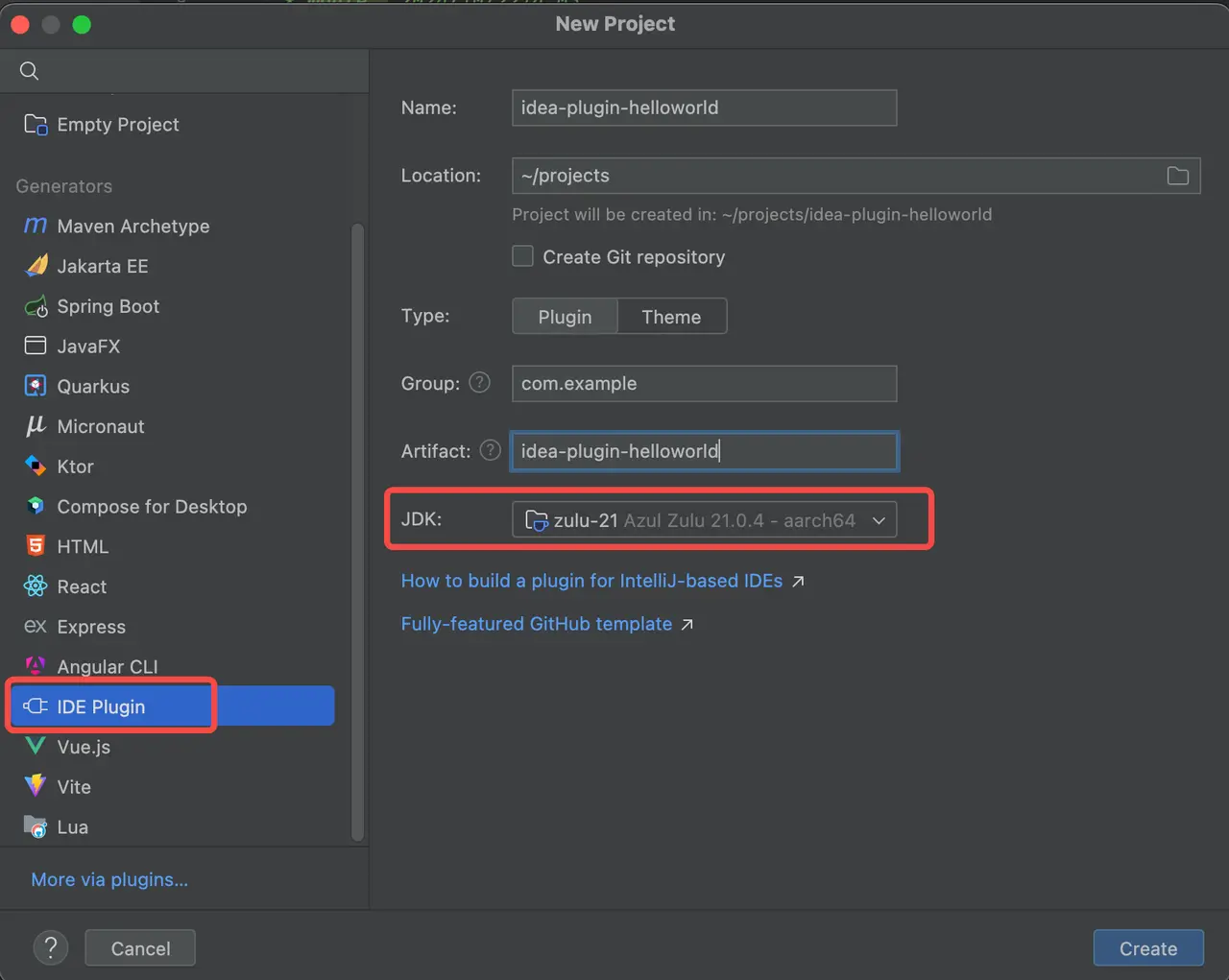1229x980 pixels.
Task: Click the help icon next to Group
Action: [480, 383]
